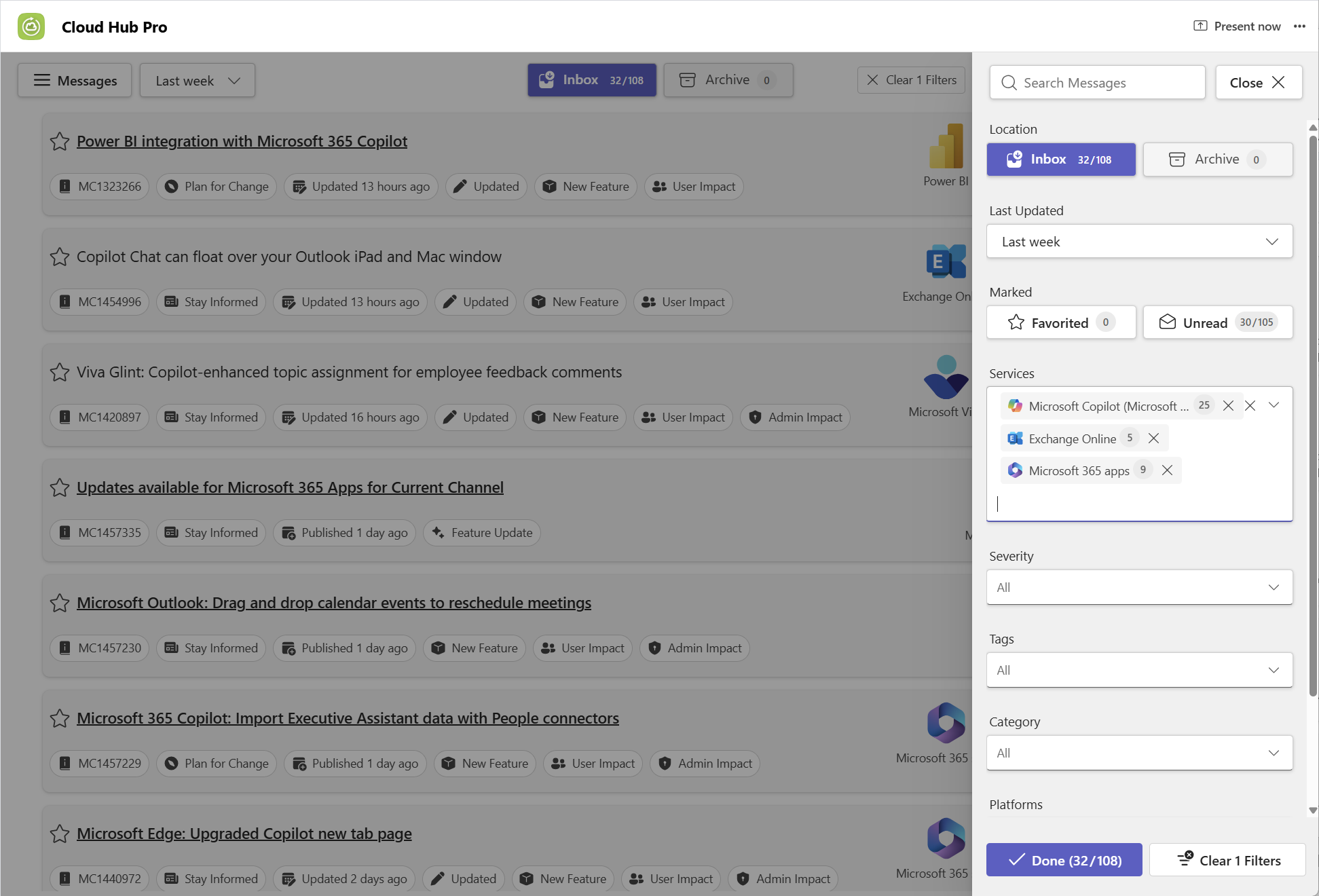
Task: Remove the Exchange Online service chip
Action: point(1153,438)
